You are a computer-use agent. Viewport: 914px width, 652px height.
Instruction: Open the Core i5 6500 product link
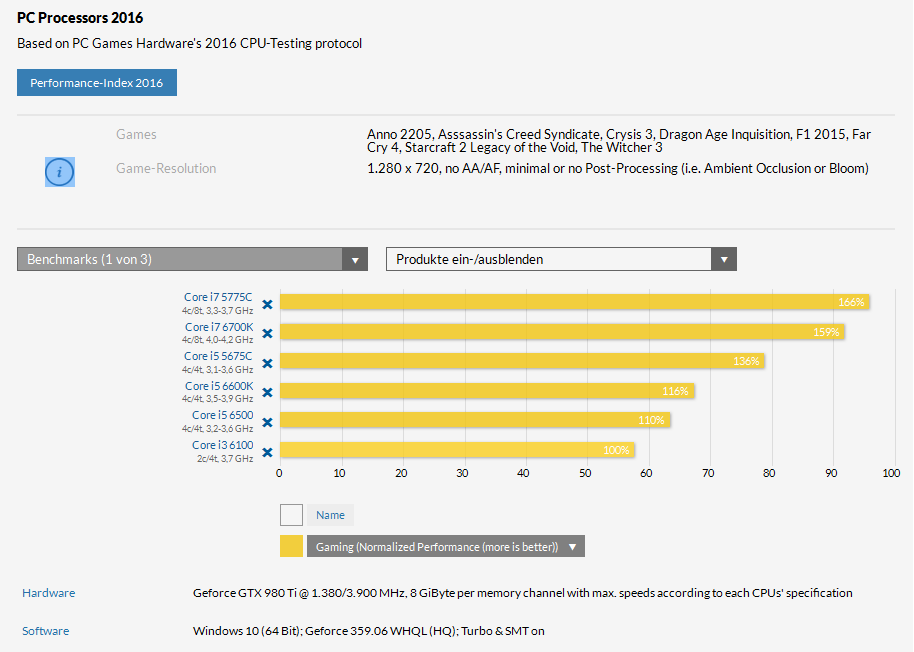pyautogui.click(x=223, y=415)
